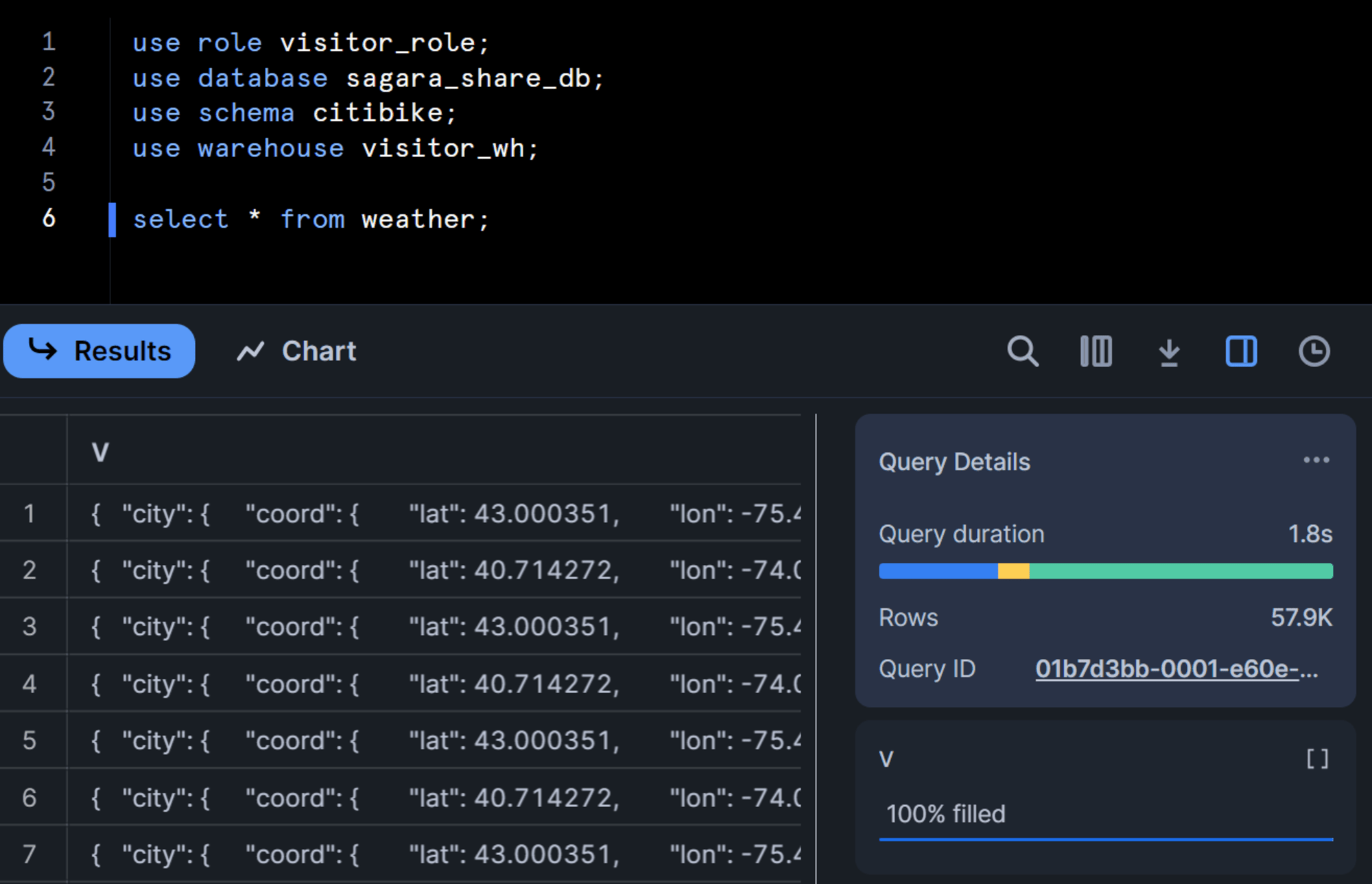1372x884 pixels.
Task: Click row number 7 in results table
Action: pyautogui.click(x=29, y=854)
